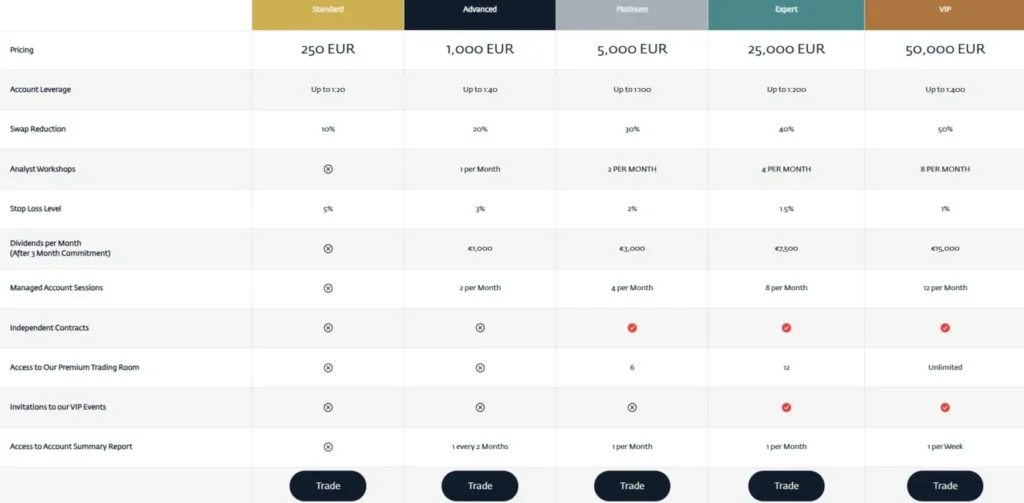Click the Standard X icon for Account Summary Report
Viewport: 1024px width, 503px height.
[328, 447]
